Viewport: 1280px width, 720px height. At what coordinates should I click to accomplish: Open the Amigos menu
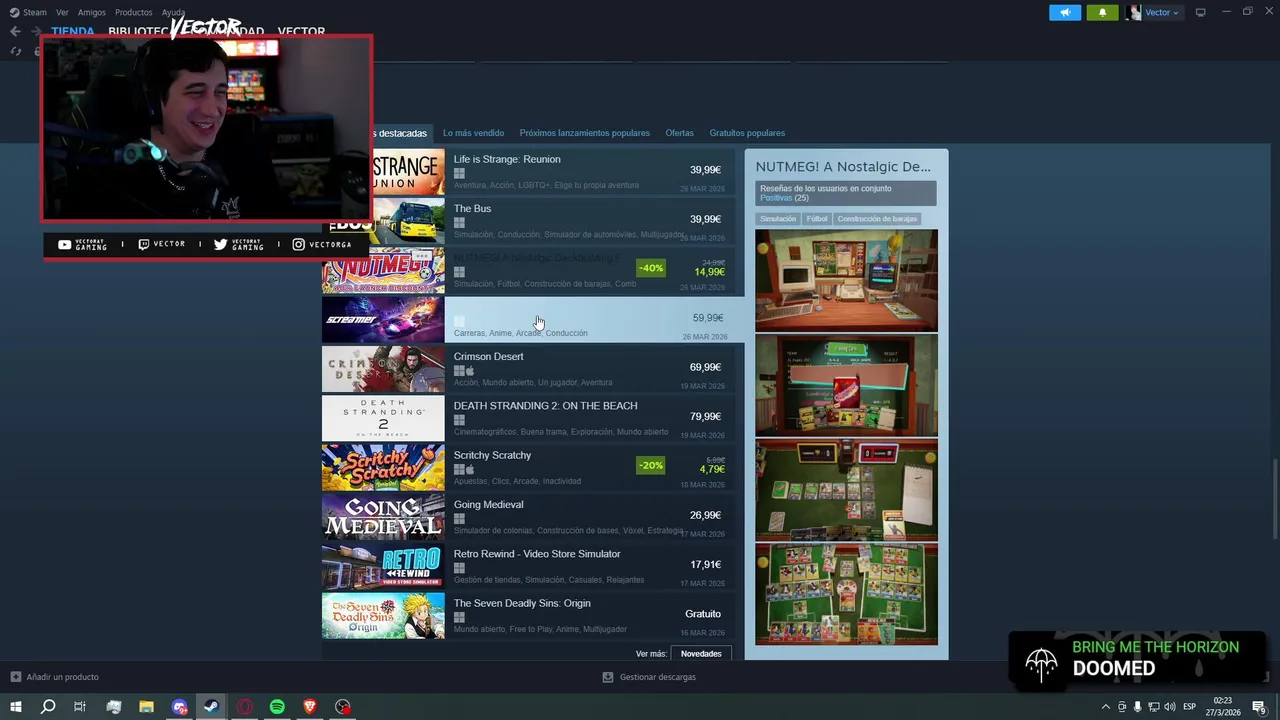[x=91, y=12]
